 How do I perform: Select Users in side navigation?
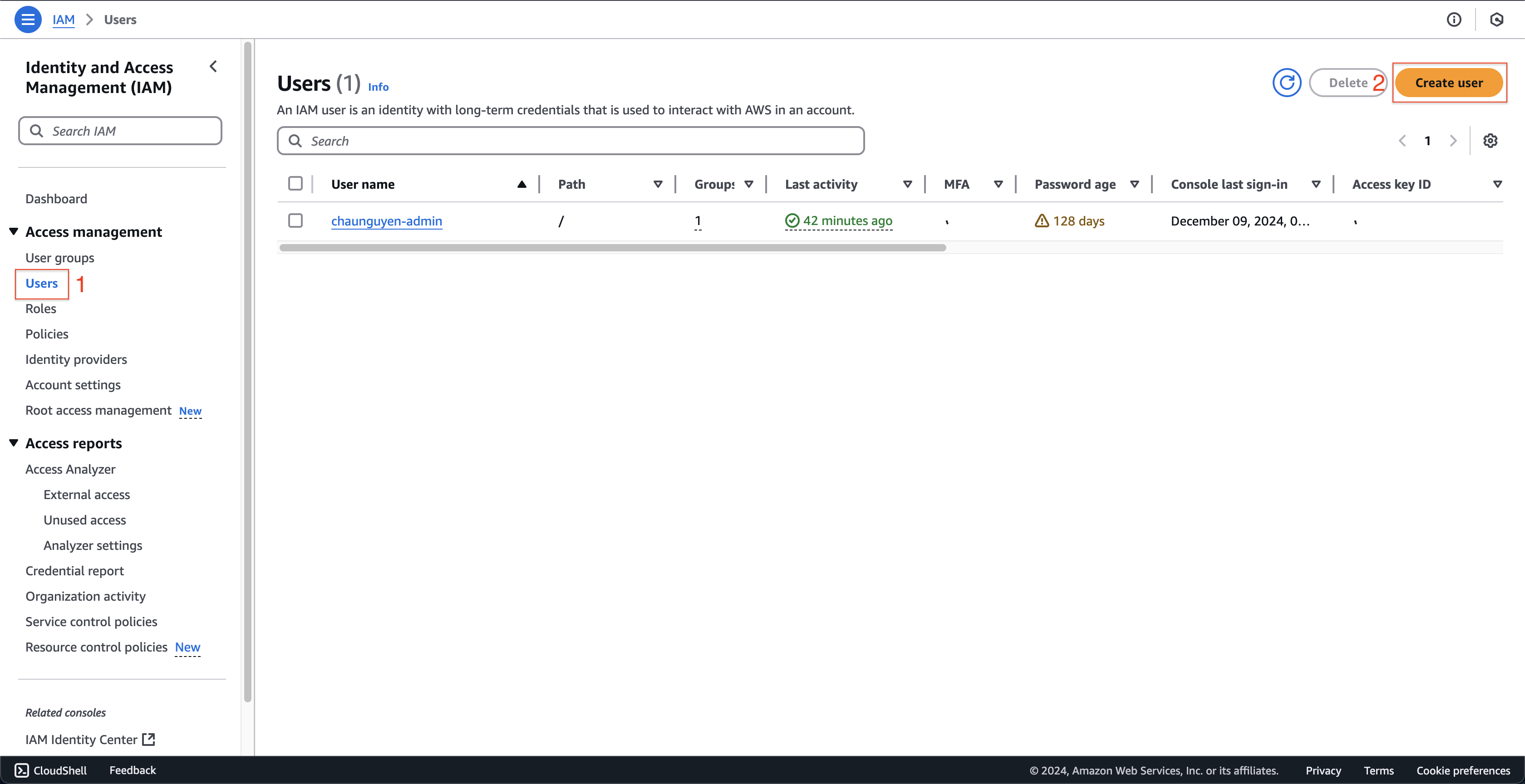pyautogui.click(x=41, y=284)
